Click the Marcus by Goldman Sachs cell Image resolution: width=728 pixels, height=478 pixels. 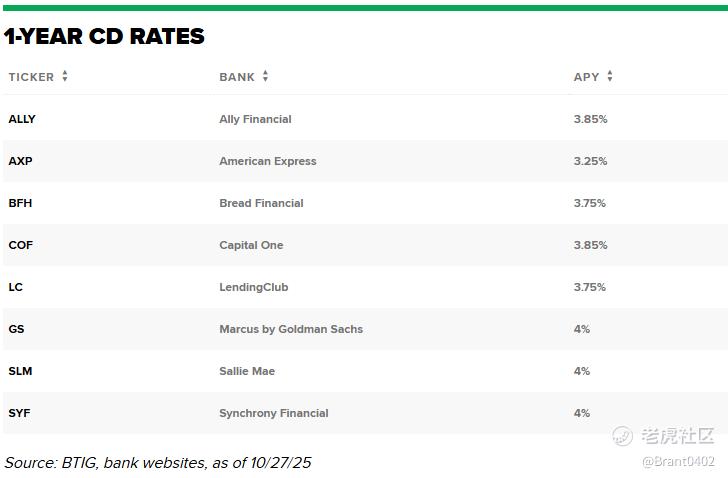point(291,329)
